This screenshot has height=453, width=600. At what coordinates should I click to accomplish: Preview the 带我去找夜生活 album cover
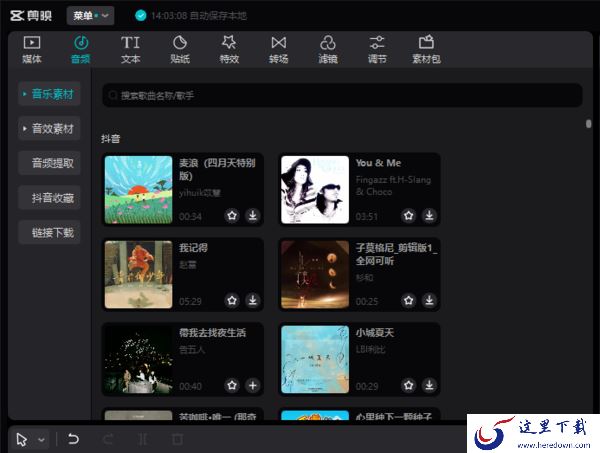[139, 360]
